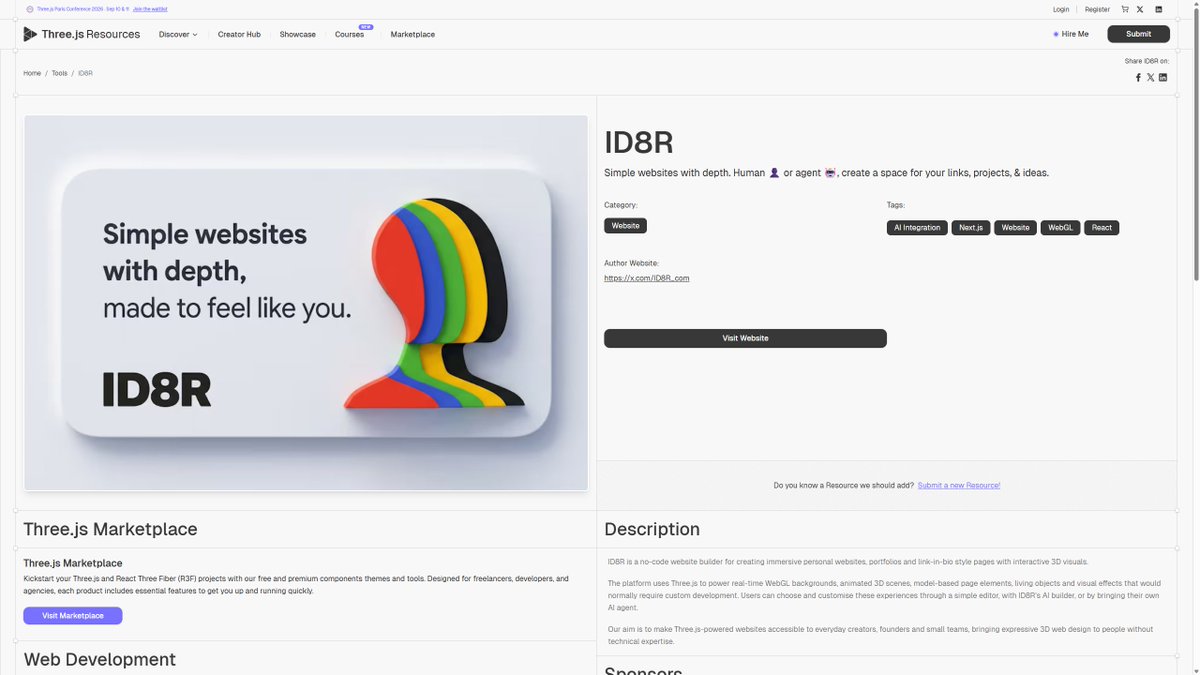Open the author website x.com/ID8R_com link
The image size is (1200, 675).
pyautogui.click(x=646, y=278)
